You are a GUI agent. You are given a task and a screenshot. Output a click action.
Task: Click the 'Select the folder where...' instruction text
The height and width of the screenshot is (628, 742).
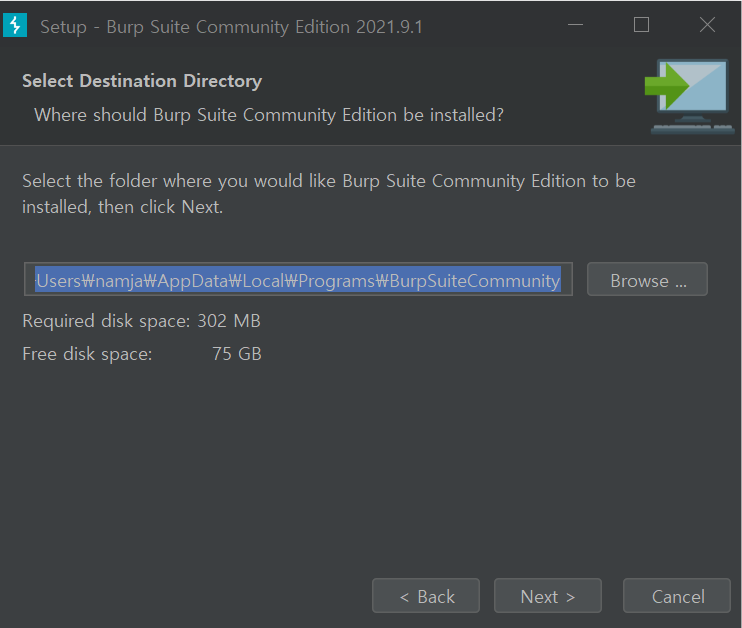point(329,194)
